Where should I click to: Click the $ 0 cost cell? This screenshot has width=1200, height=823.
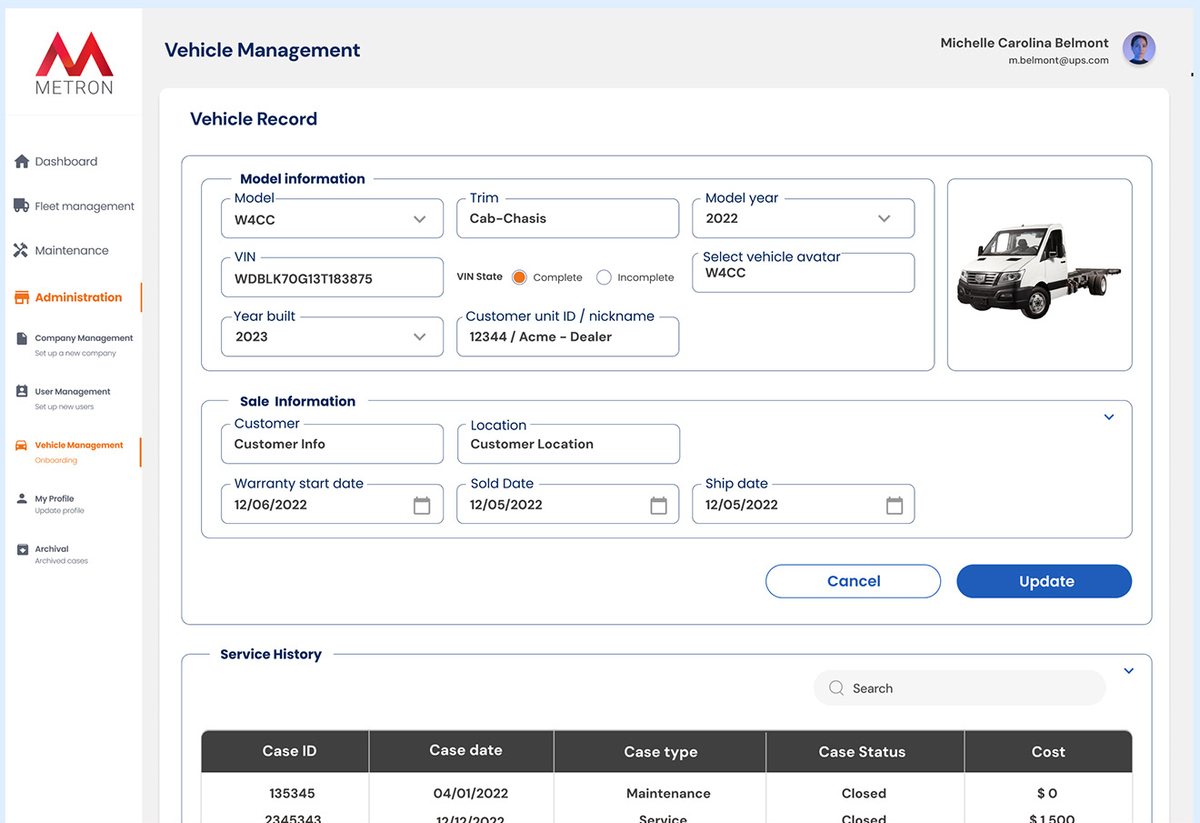[1047, 793]
